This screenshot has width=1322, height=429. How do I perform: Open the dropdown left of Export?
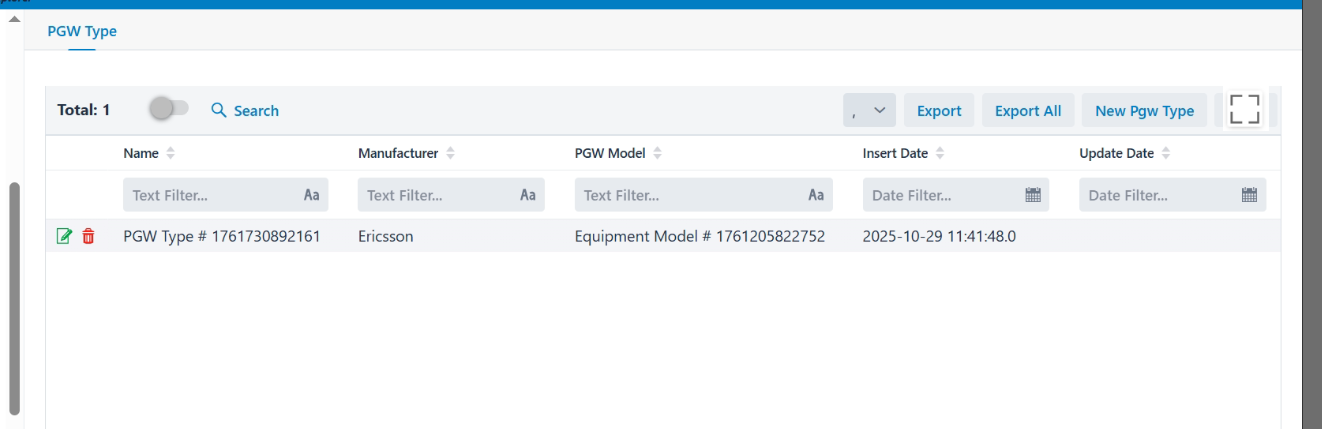click(869, 111)
